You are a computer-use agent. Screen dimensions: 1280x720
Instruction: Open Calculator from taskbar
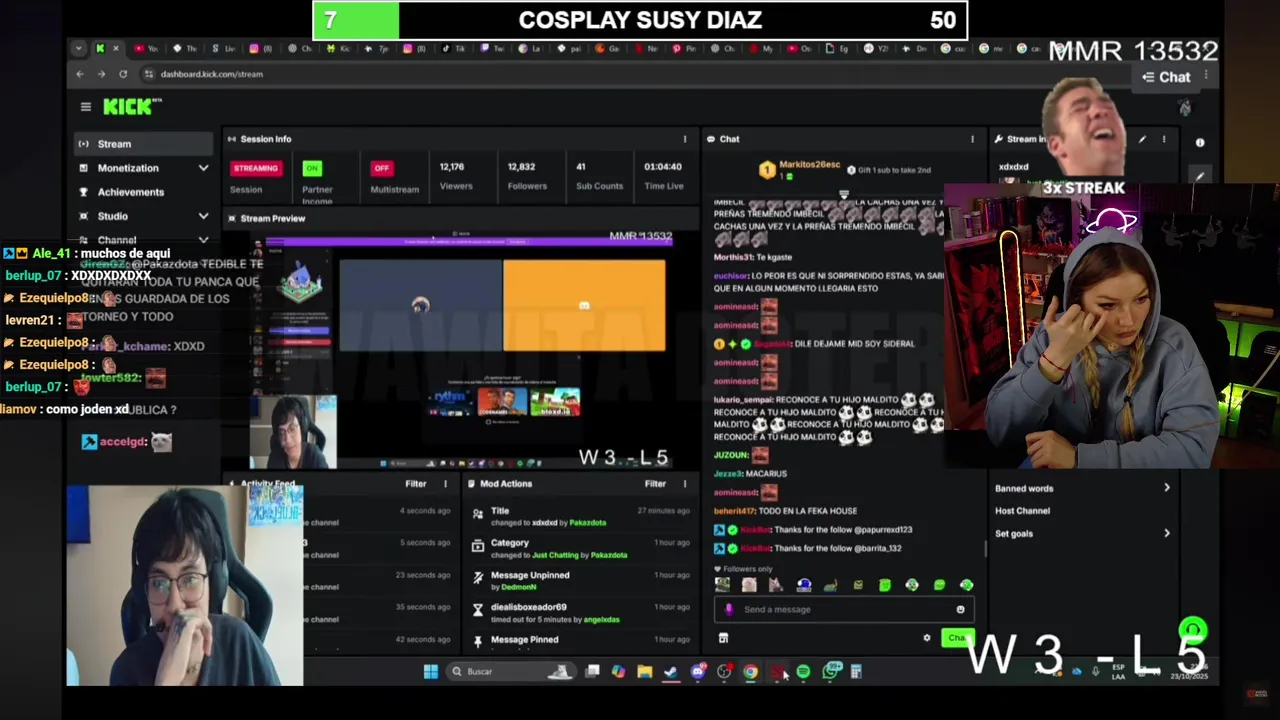click(856, 671)
